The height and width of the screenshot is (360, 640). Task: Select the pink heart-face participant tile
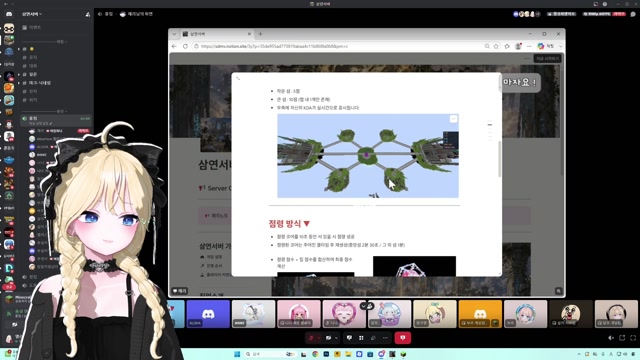[x=344, y=314]
